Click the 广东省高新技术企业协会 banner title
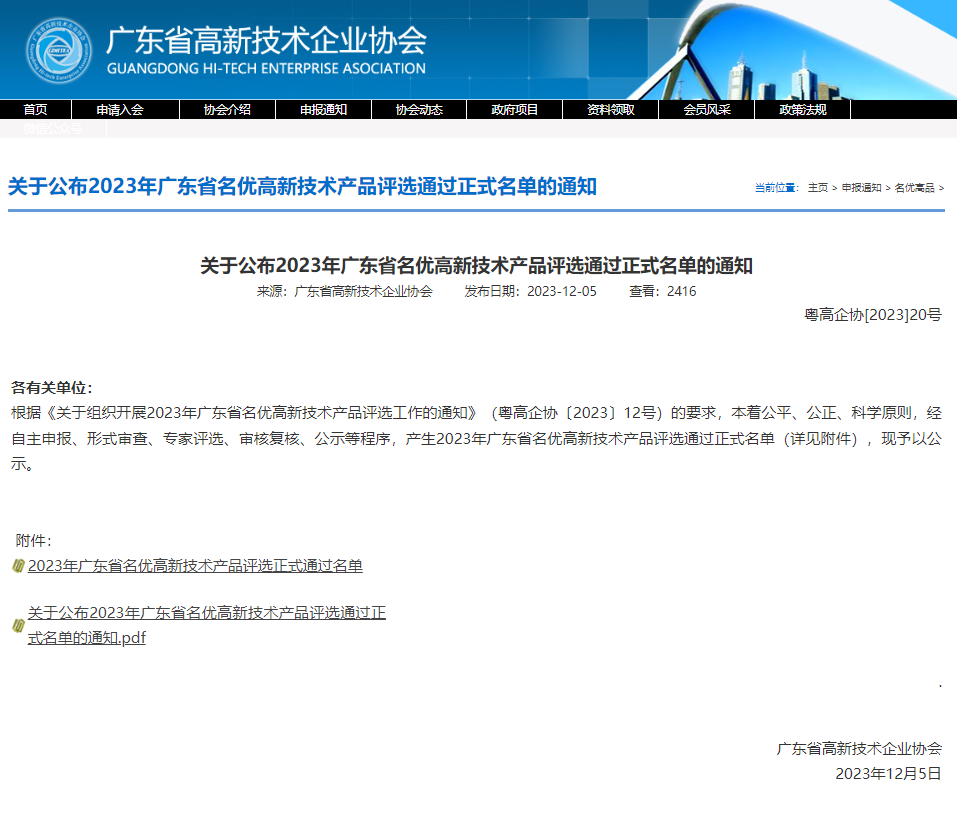Viewport: 957px width, 829px height. (x=266, y=40)
